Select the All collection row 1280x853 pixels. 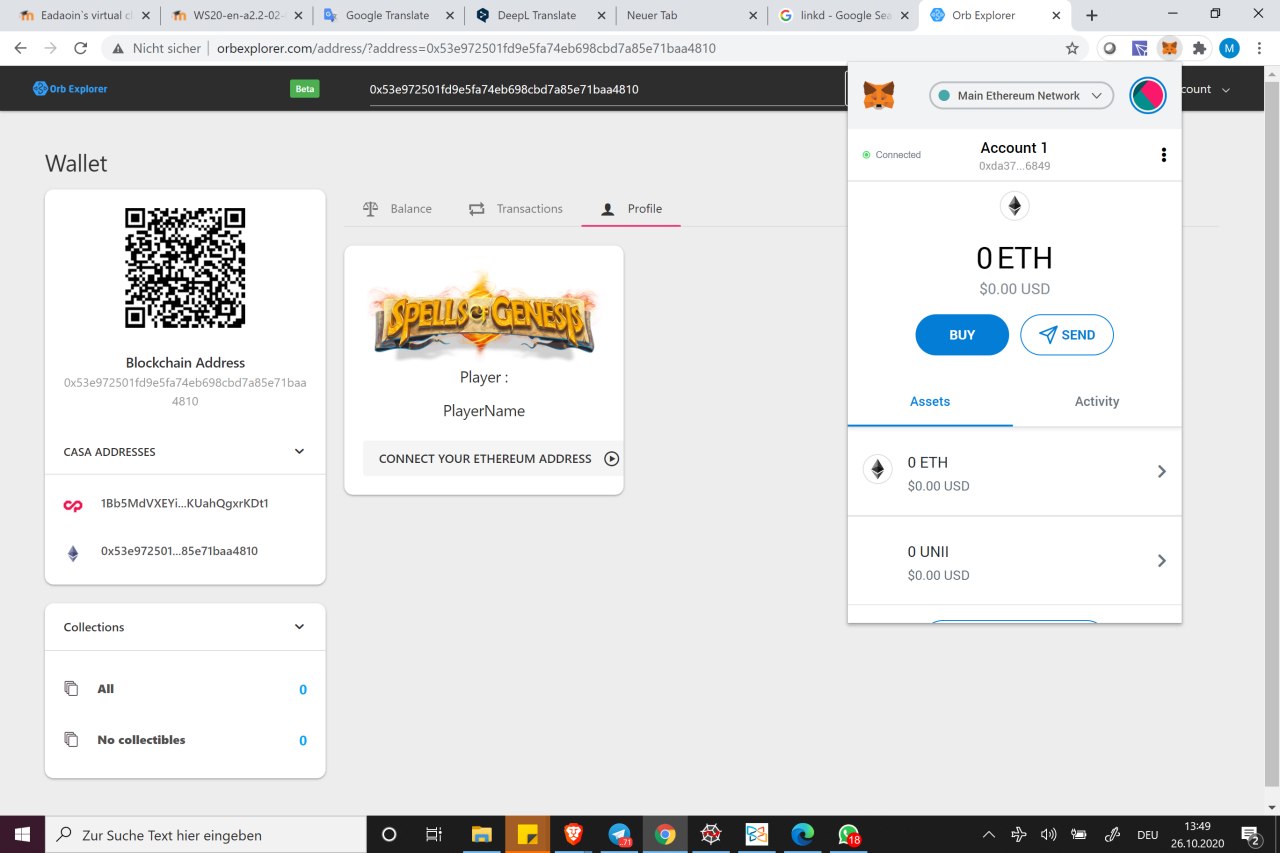[185, 689]
